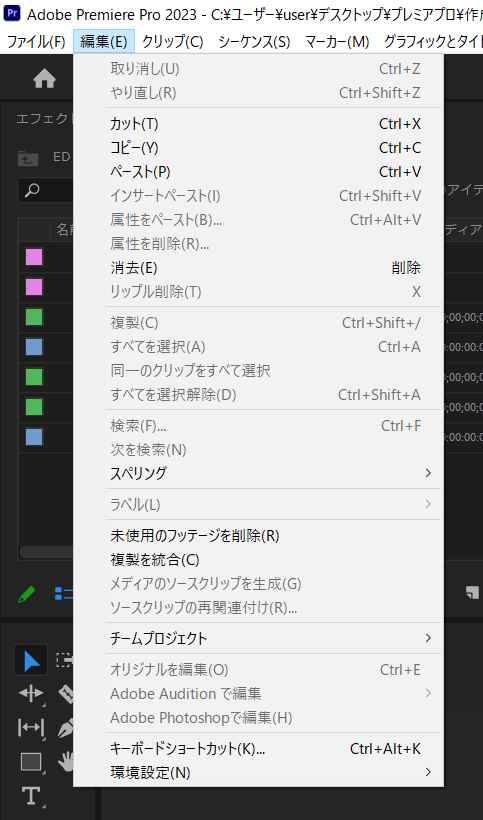Click 次を検索(N) entry
The width and height of the screenshot is (483, 820).
(x=259, y=450)
